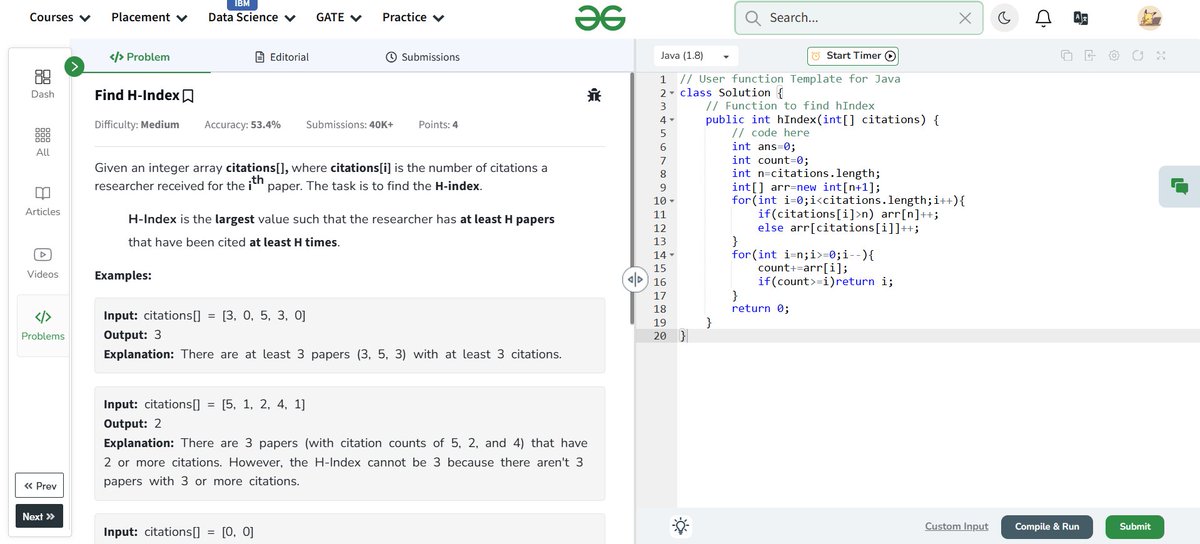Open the notifications bell

point(1043,18)
